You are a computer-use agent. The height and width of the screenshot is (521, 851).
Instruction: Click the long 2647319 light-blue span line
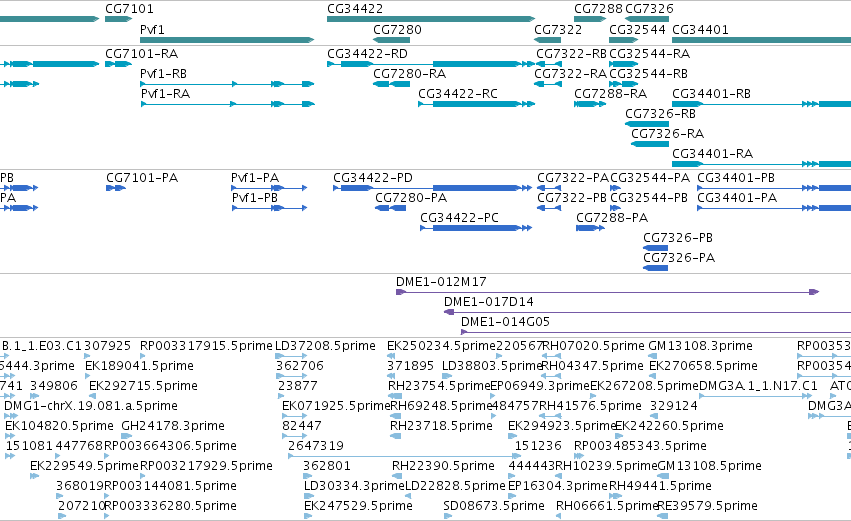pos(404,456)
